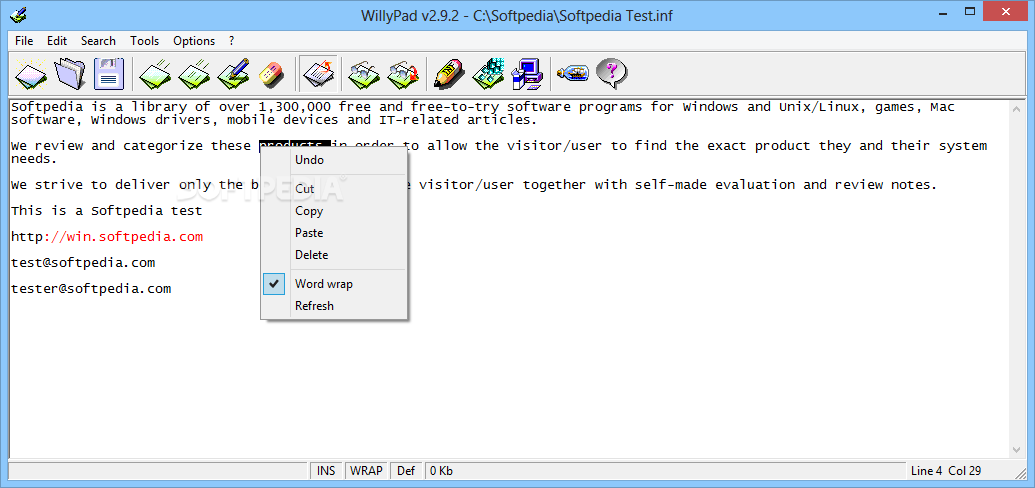This screenshot has width=1035, height=488.
Task: Click the scrollbar down arrow
Action: tap(1017, 450)
